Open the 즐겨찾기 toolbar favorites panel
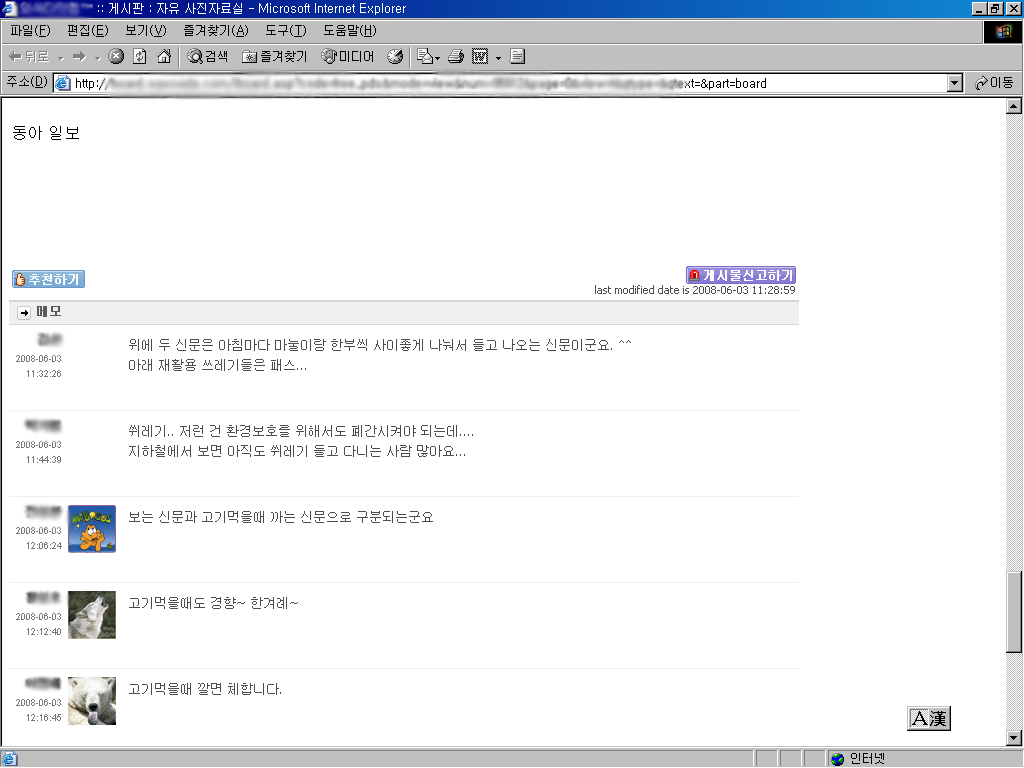Viewport: 1024px width, 768px height. (x=275, y=57)
